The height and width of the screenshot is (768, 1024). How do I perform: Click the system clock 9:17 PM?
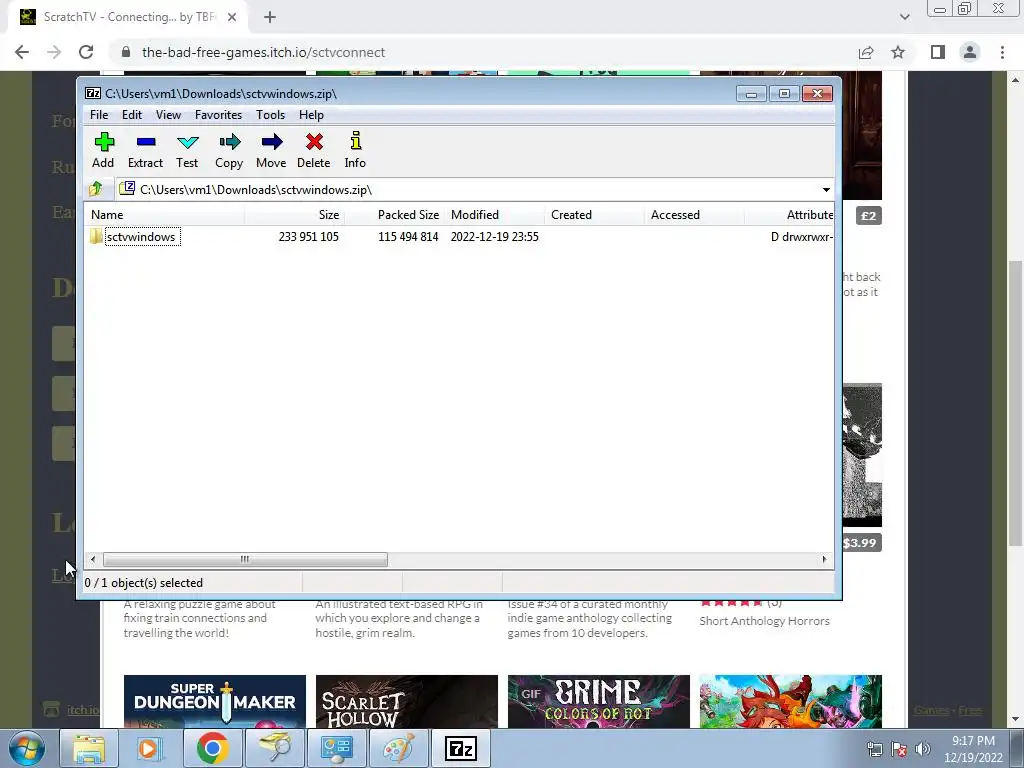pyautogui.click(x=973, y=741)
